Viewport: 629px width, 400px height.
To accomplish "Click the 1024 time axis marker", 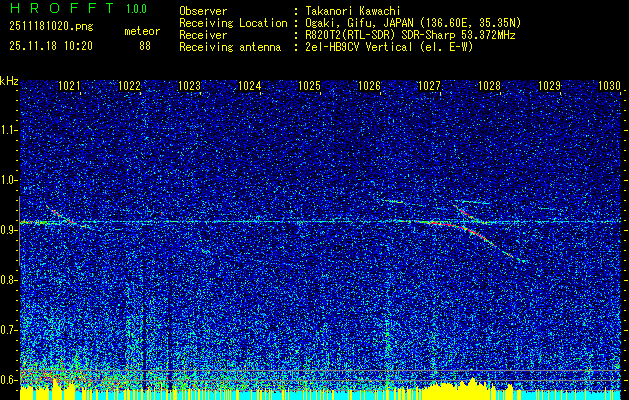I will (x=250, y=85).
